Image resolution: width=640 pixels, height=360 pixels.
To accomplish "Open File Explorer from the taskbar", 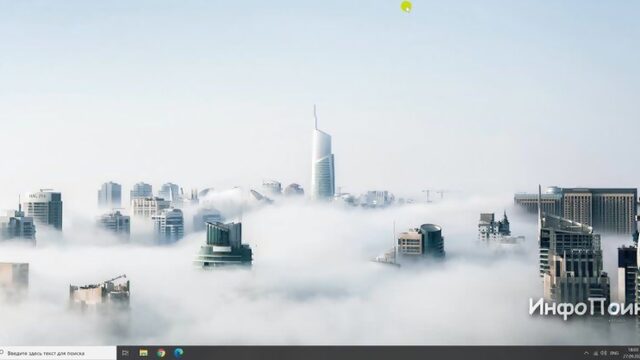I will tap(143, 353).
